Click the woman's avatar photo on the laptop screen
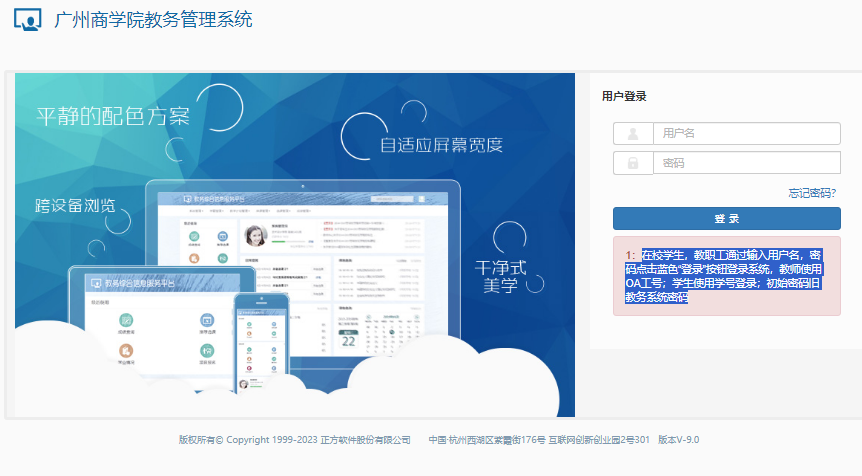Viewport: 862px width, 476px height. coord(256,235)
